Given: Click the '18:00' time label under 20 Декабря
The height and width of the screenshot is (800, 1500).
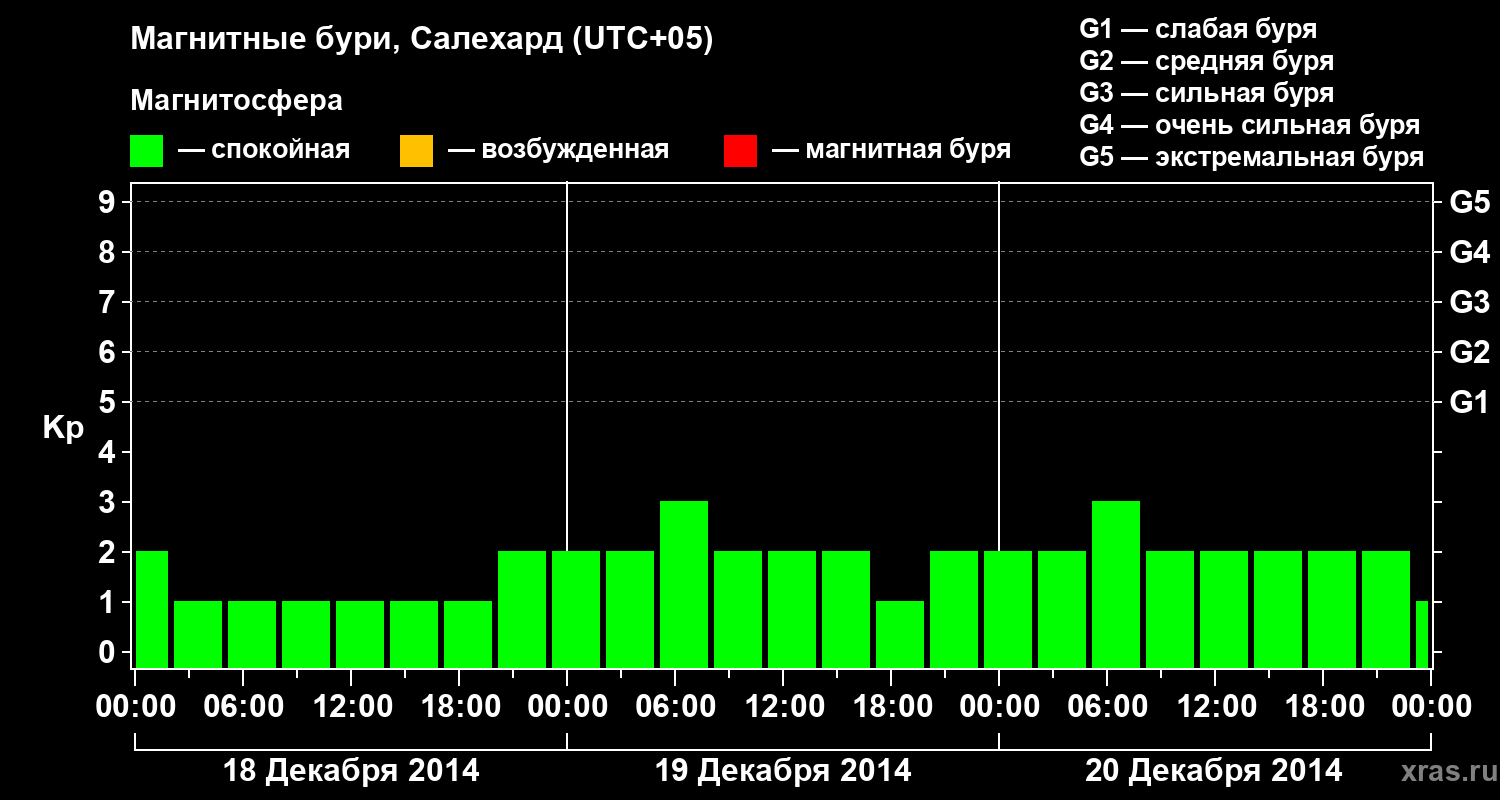Looking at the screenshot, I should 1323,706.
